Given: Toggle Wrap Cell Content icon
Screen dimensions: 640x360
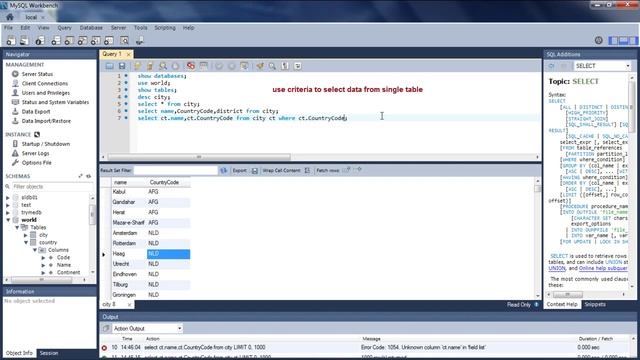Looking at the screenshot, I should 307,171.
